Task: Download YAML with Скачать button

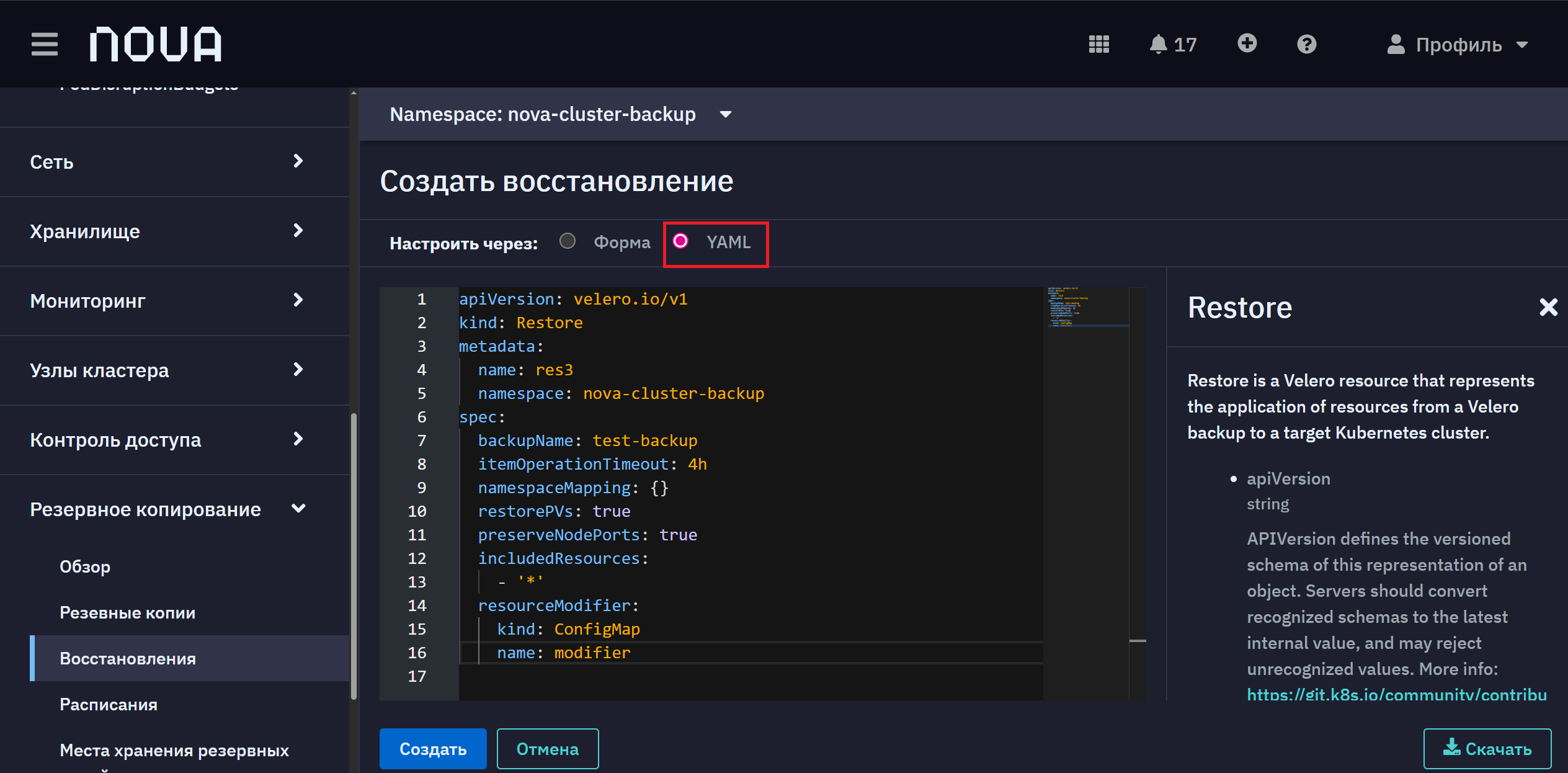Action: coord(1487,749)
